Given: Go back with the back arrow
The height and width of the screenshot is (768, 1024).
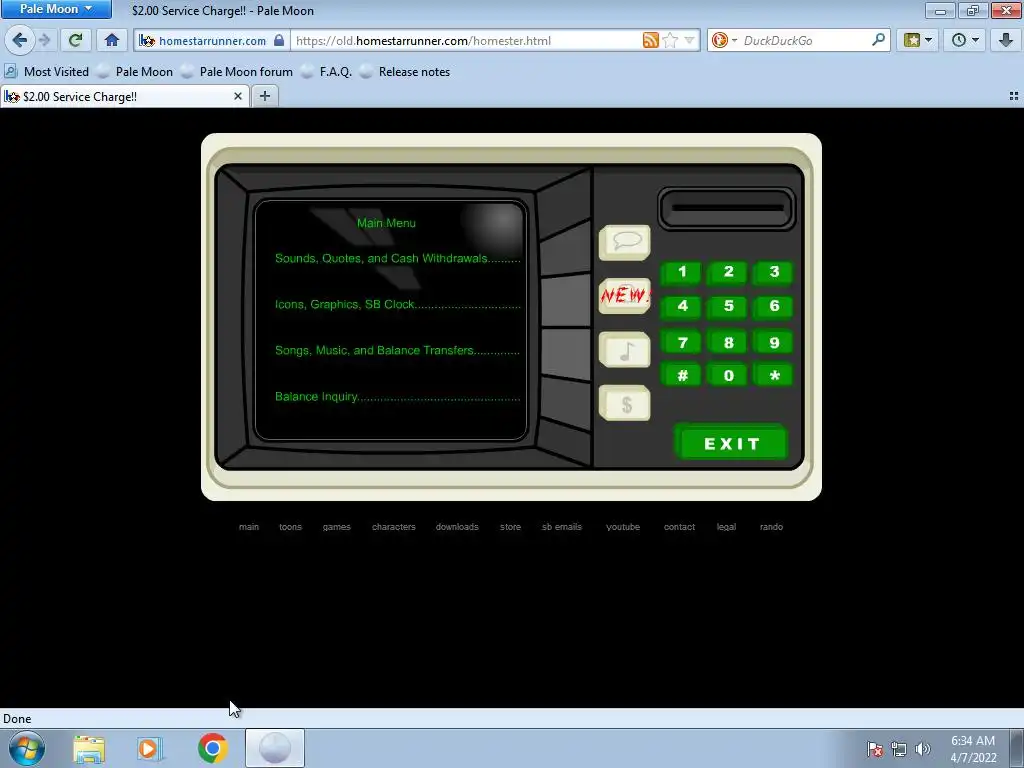Looking at the screenshot, I should (x=20, y=40).
